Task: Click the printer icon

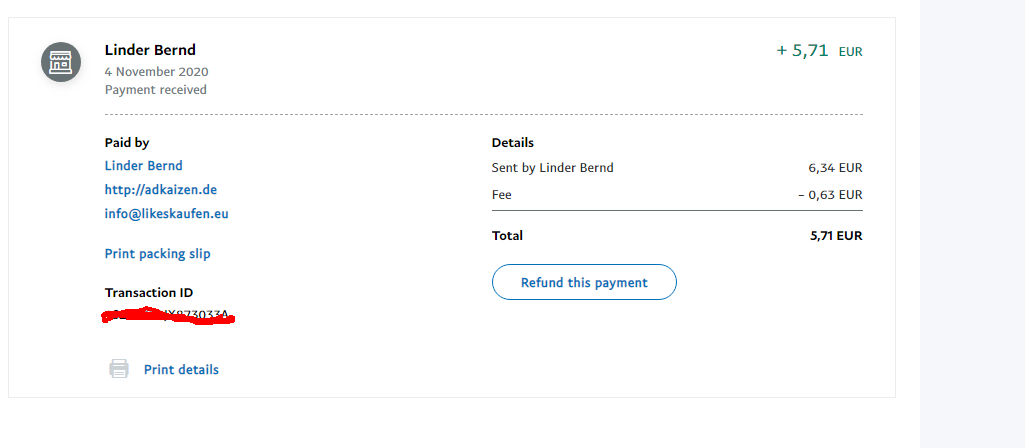Action: pyautogui.click(x=119, y=369)
